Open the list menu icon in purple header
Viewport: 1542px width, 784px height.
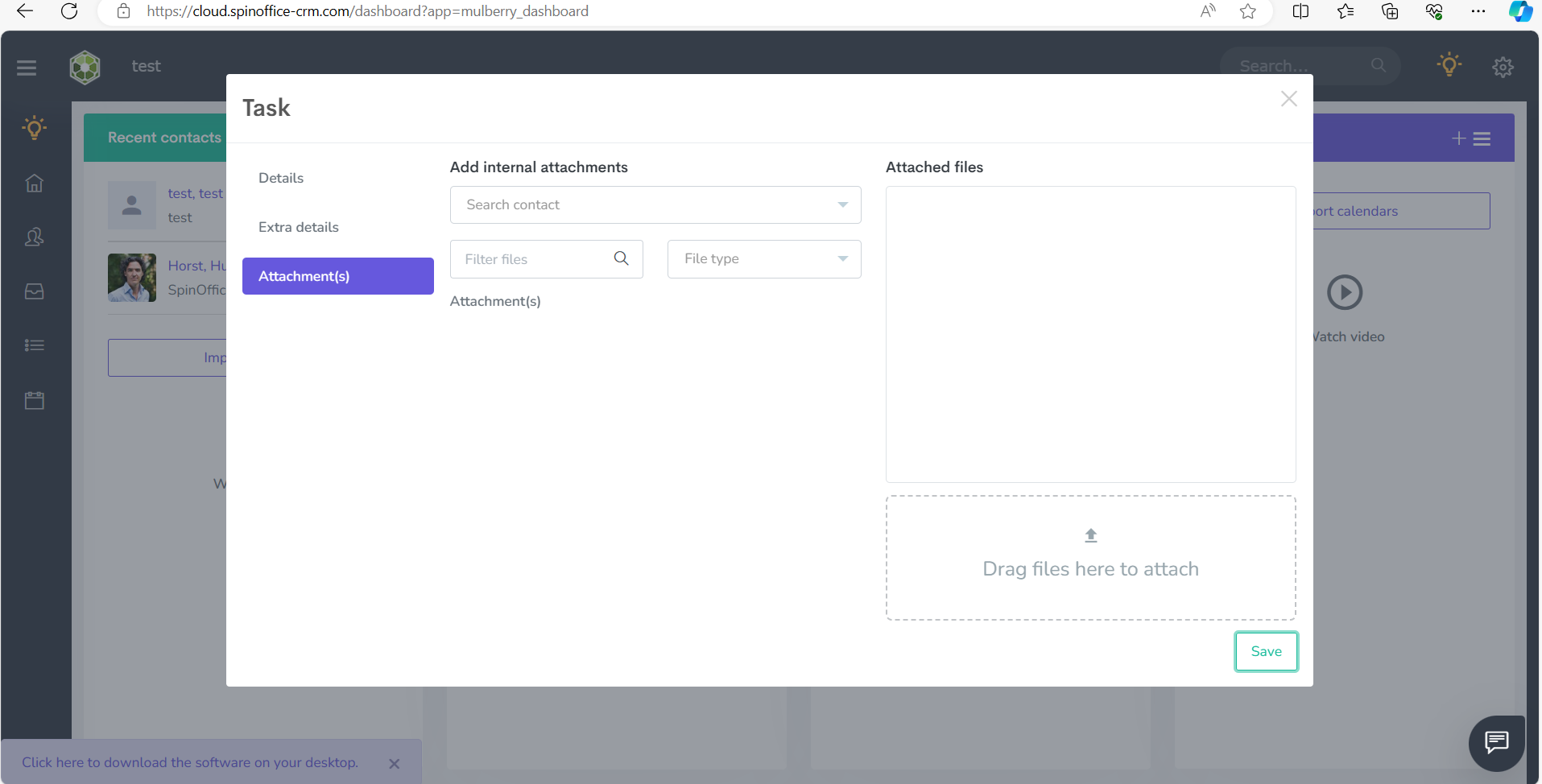click(x=1482, y=139)
